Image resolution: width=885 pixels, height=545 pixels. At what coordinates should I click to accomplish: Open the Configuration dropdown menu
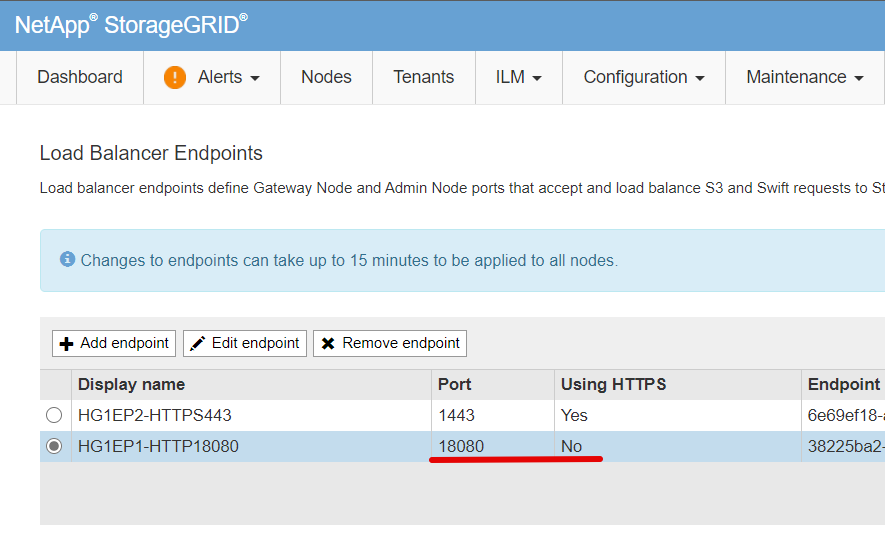pyautogui.click(x=644, y=77)
